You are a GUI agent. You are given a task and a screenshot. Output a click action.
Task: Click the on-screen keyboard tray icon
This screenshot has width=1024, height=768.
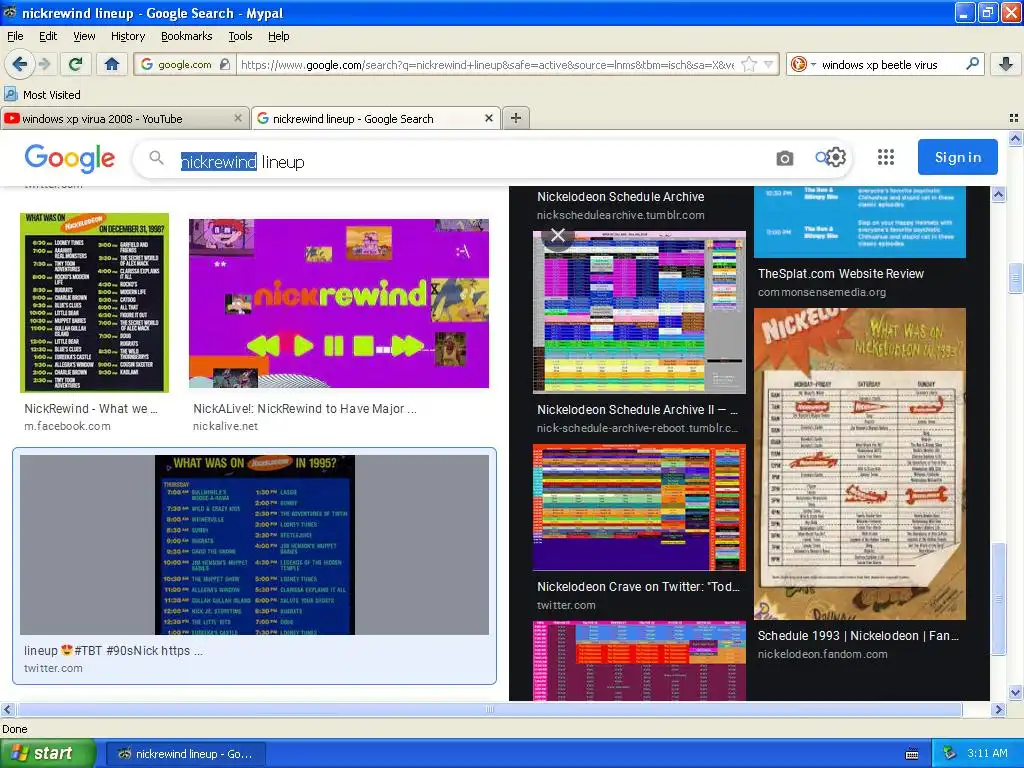(x=912, y=754)
